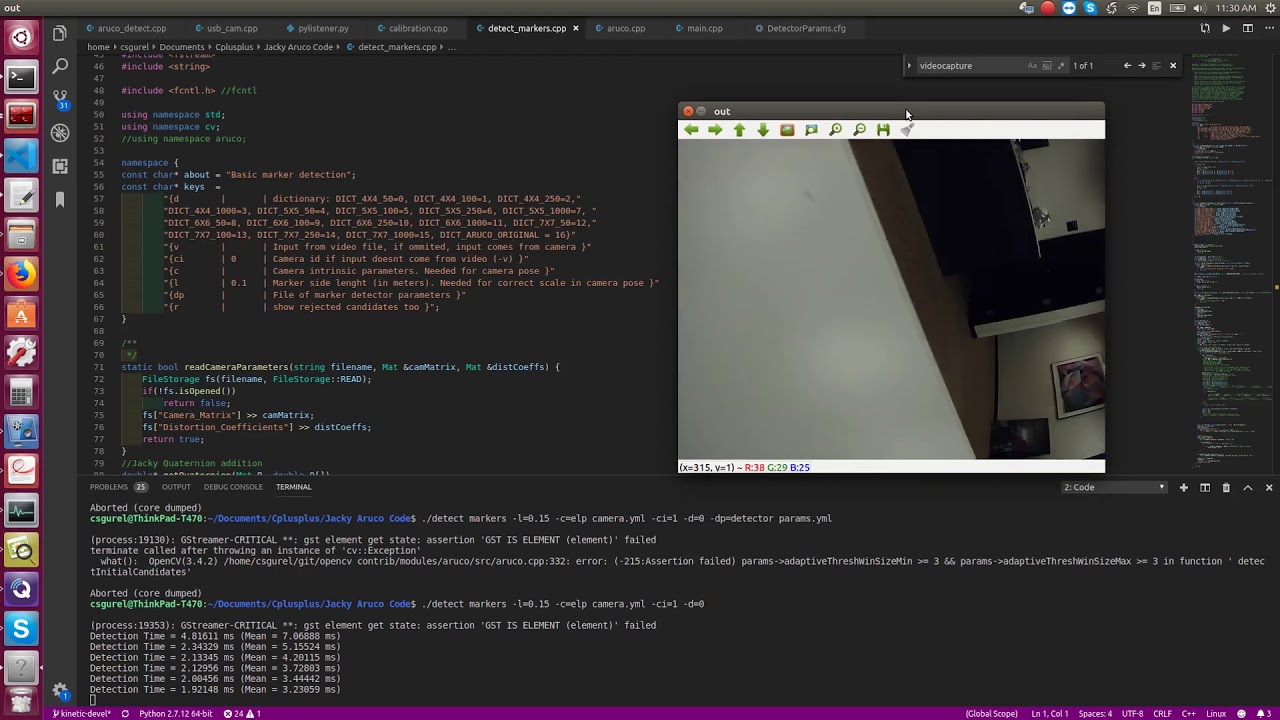Click the 'Jacky Aruco Code' breadcrumb
Image resolution: width=1280 pixels, height=720 pixels.
coord(297,47)
